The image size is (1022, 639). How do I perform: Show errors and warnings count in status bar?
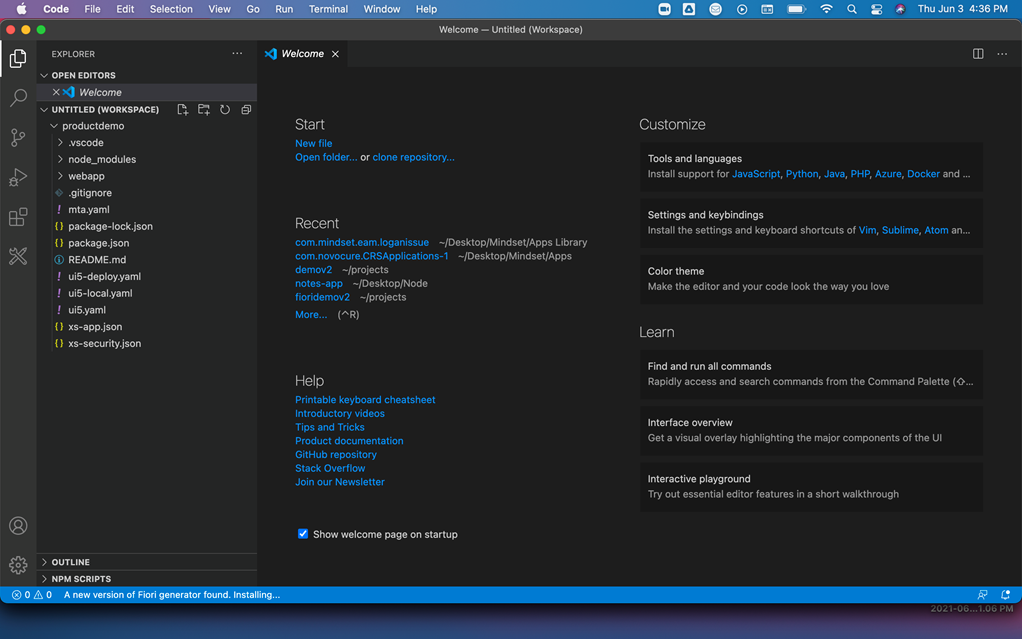pos(32,595)
